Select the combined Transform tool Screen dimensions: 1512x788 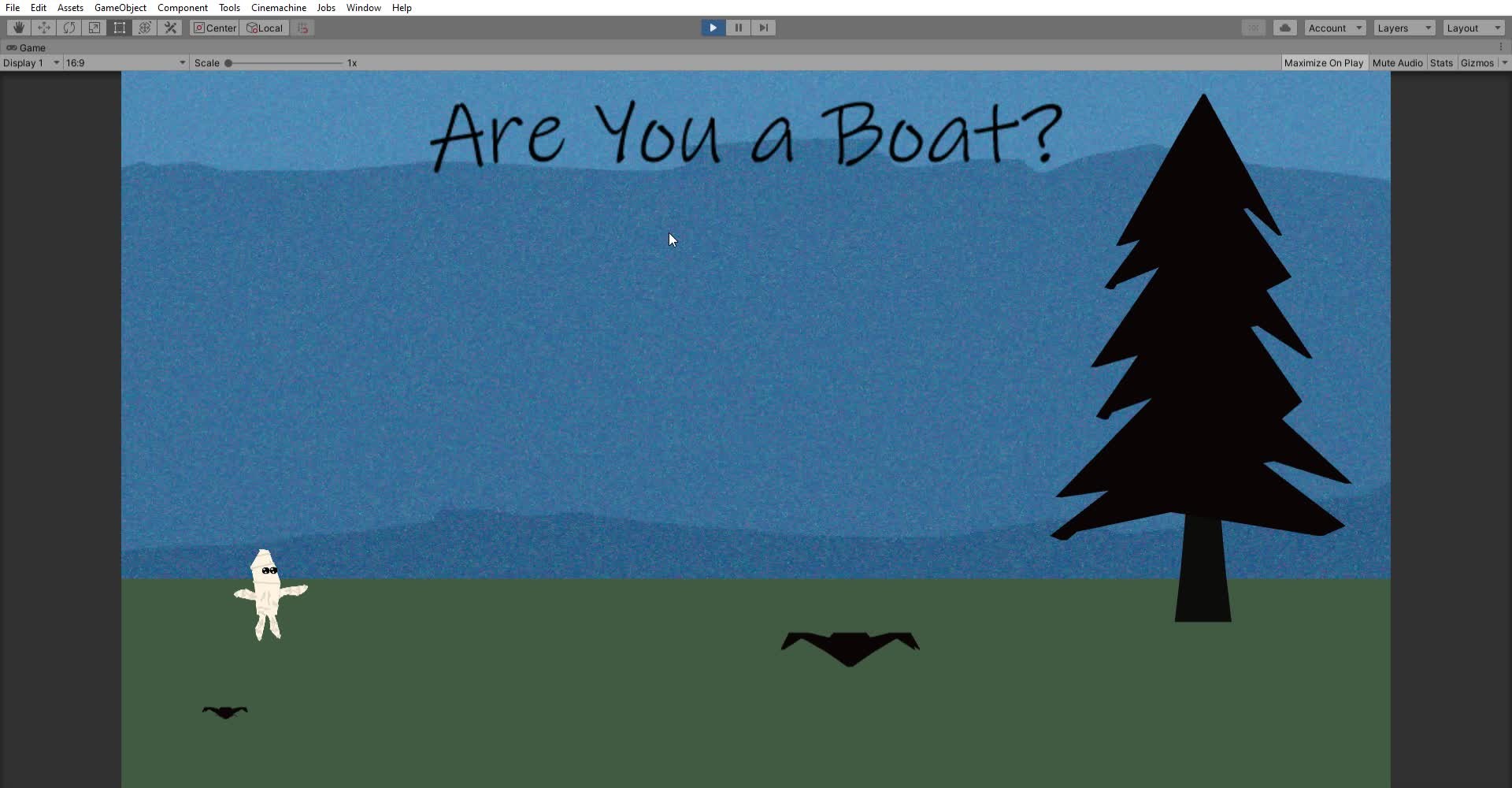[145, 28]
